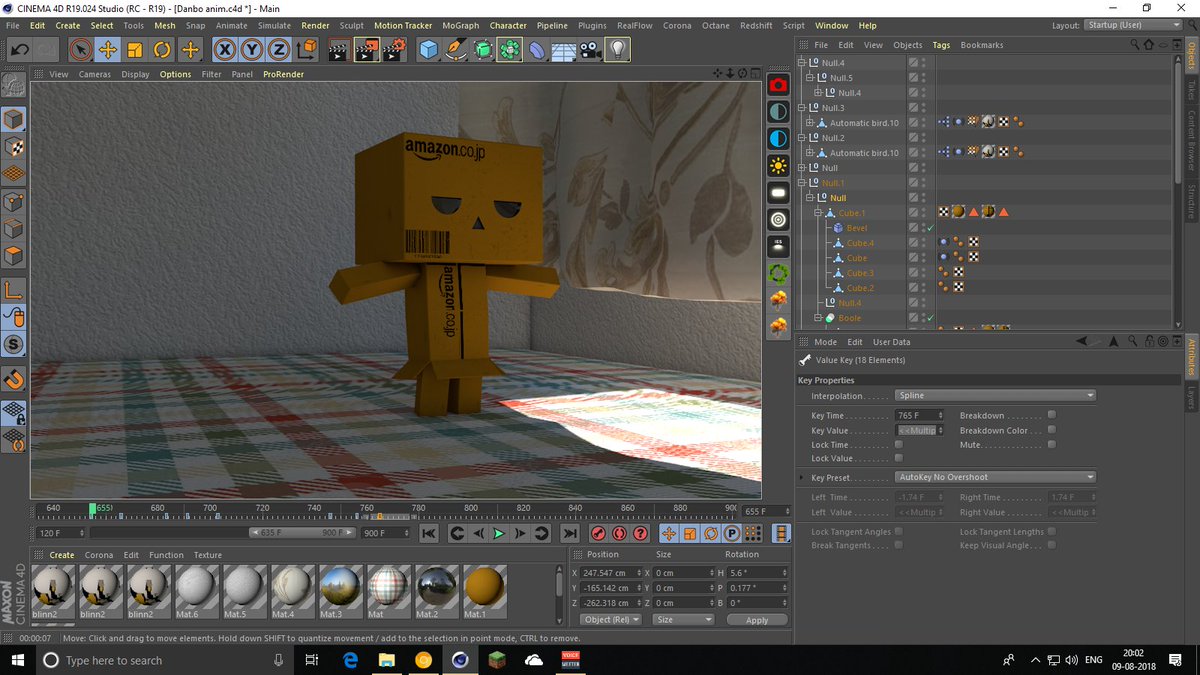Select the Live Selection tool
1200x675 pixels.
click(81, 49)
